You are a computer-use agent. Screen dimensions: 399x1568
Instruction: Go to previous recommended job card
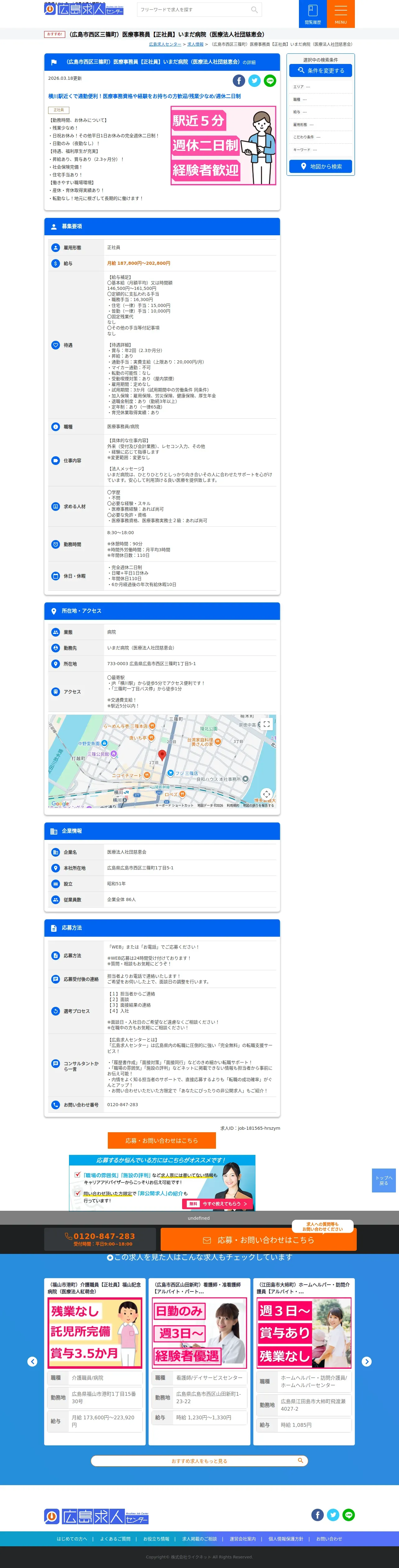pos(32,1362)
